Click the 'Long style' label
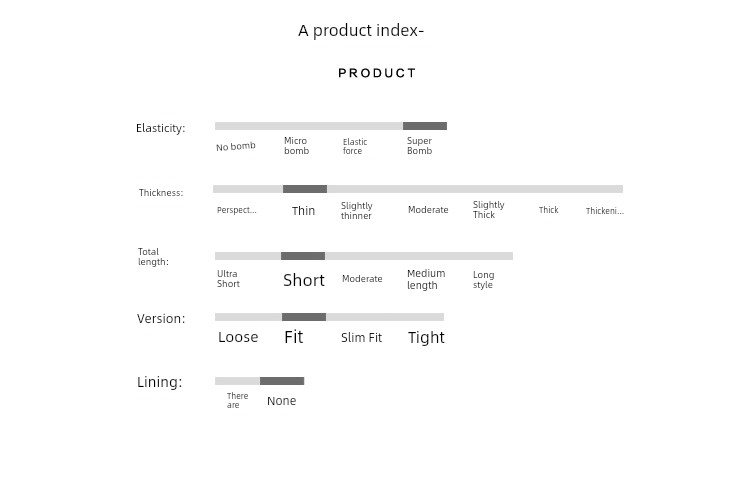This screenshot has width=750, height=484. [x=484, y=279]
